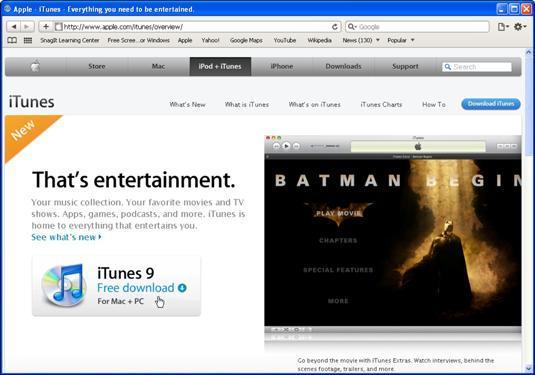Expand the News (130) bookmarks dropdown
This screenshot has width=535, height=375.
(361, 40)
